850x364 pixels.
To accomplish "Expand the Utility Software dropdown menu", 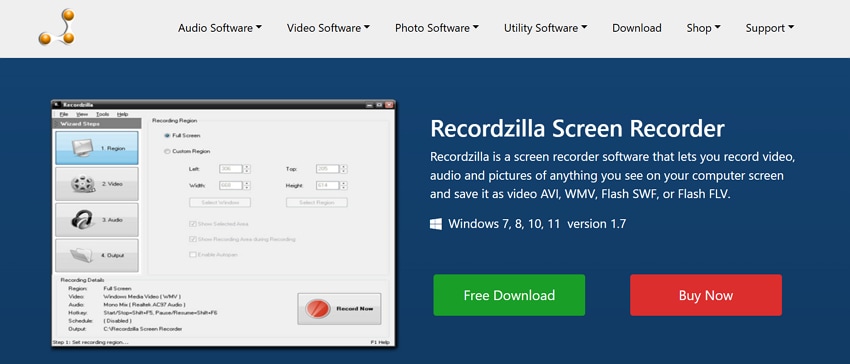I will click(545, 28).
